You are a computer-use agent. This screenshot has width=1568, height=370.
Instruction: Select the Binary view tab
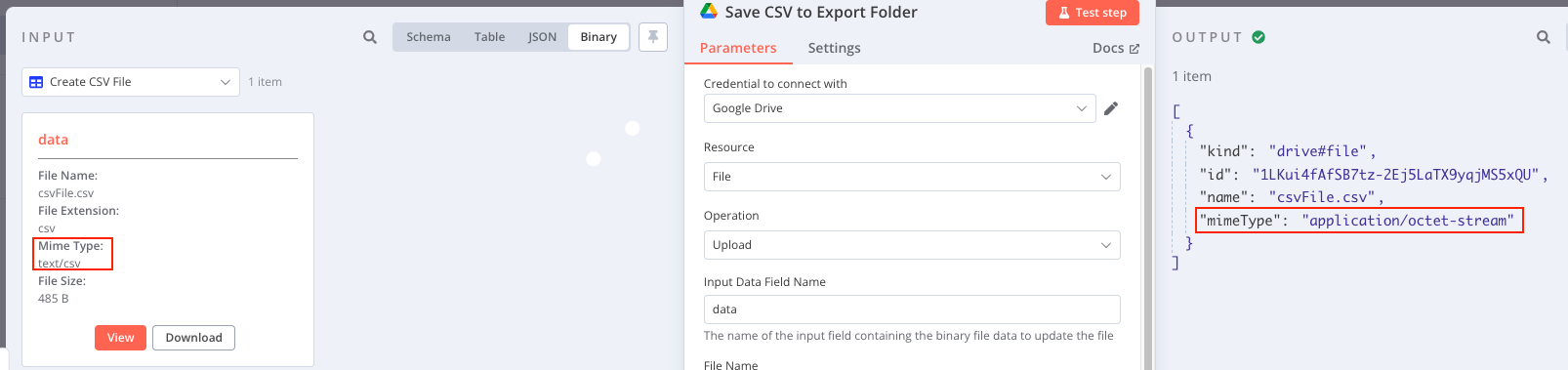tap(598, 37)
